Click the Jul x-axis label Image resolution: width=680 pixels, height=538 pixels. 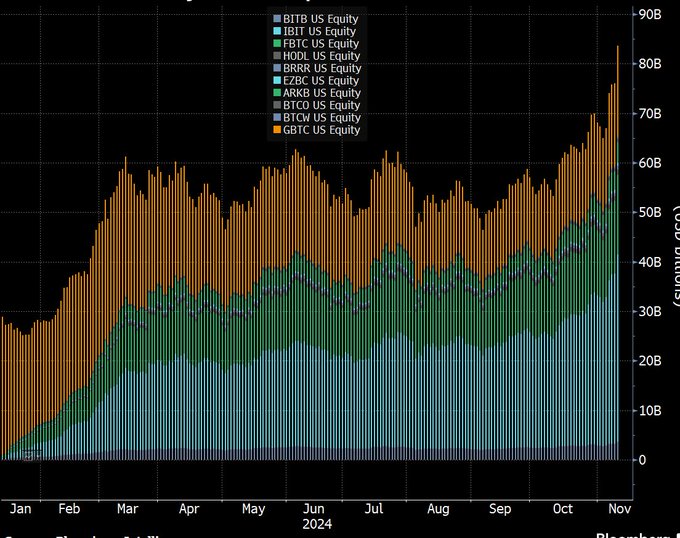[x=373, y=509]
